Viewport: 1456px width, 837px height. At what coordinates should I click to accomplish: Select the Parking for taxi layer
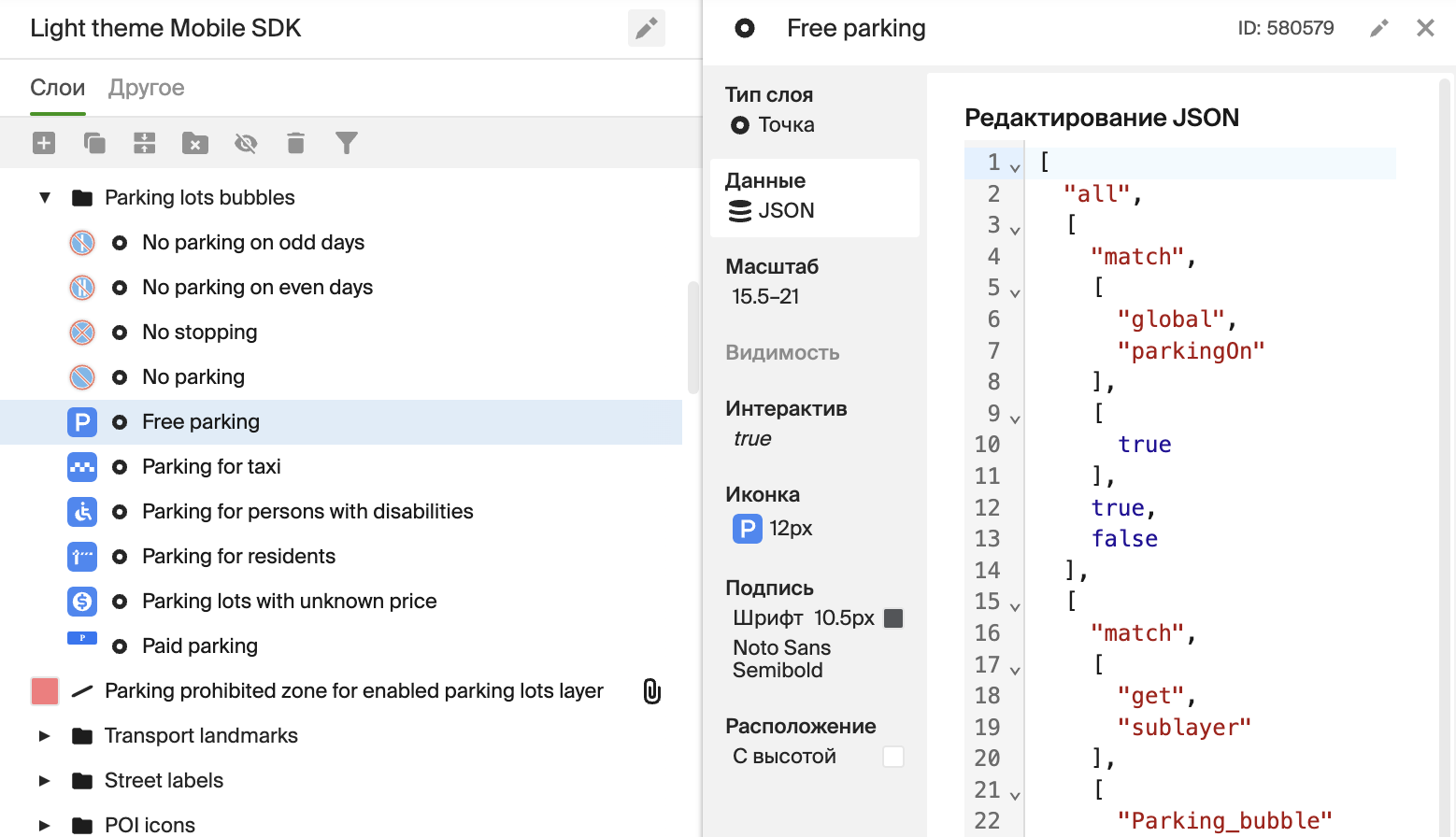[x=341, y=466]
